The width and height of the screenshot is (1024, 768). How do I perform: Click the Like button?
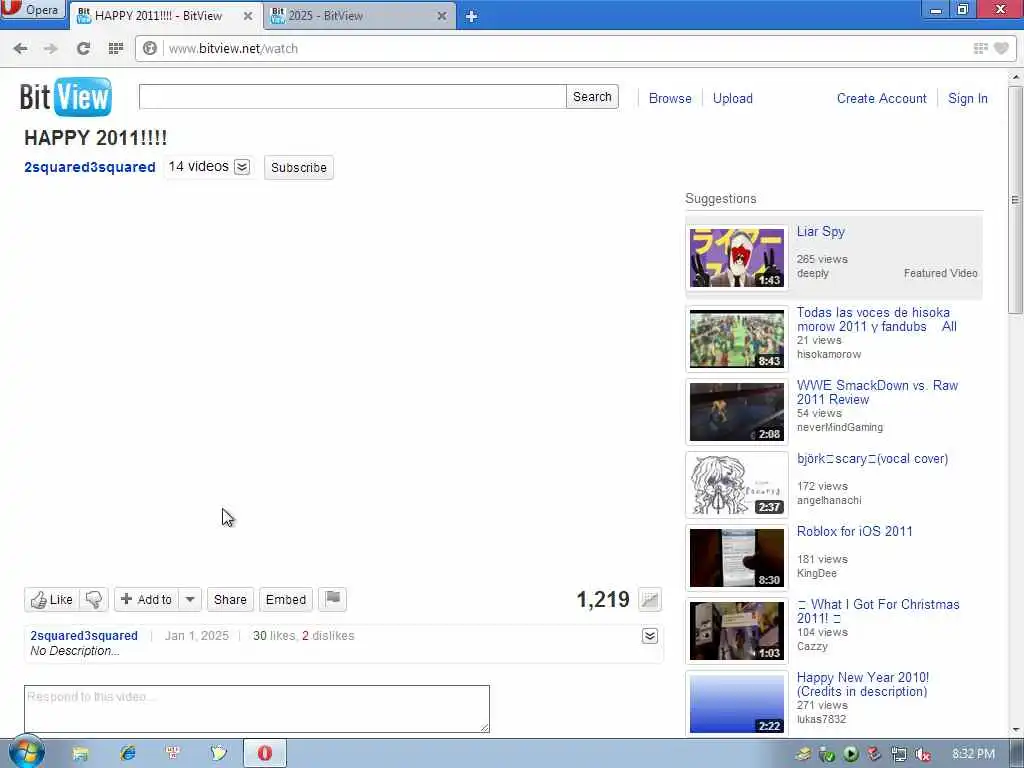click(52, 600)
